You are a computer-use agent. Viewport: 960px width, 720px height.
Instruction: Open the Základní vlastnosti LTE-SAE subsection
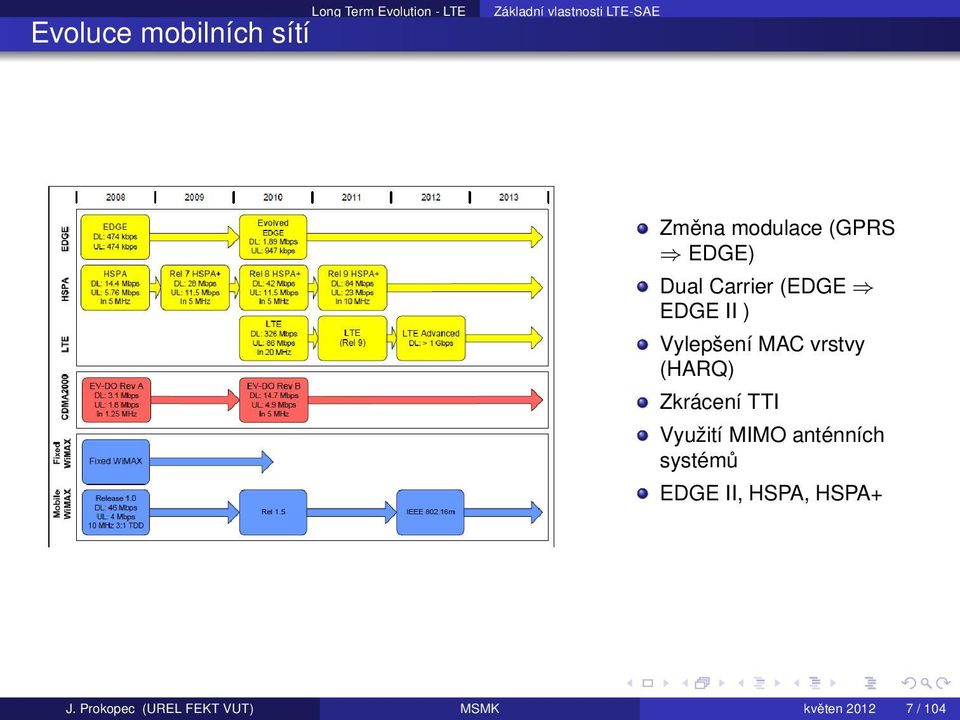coord(577,10)
